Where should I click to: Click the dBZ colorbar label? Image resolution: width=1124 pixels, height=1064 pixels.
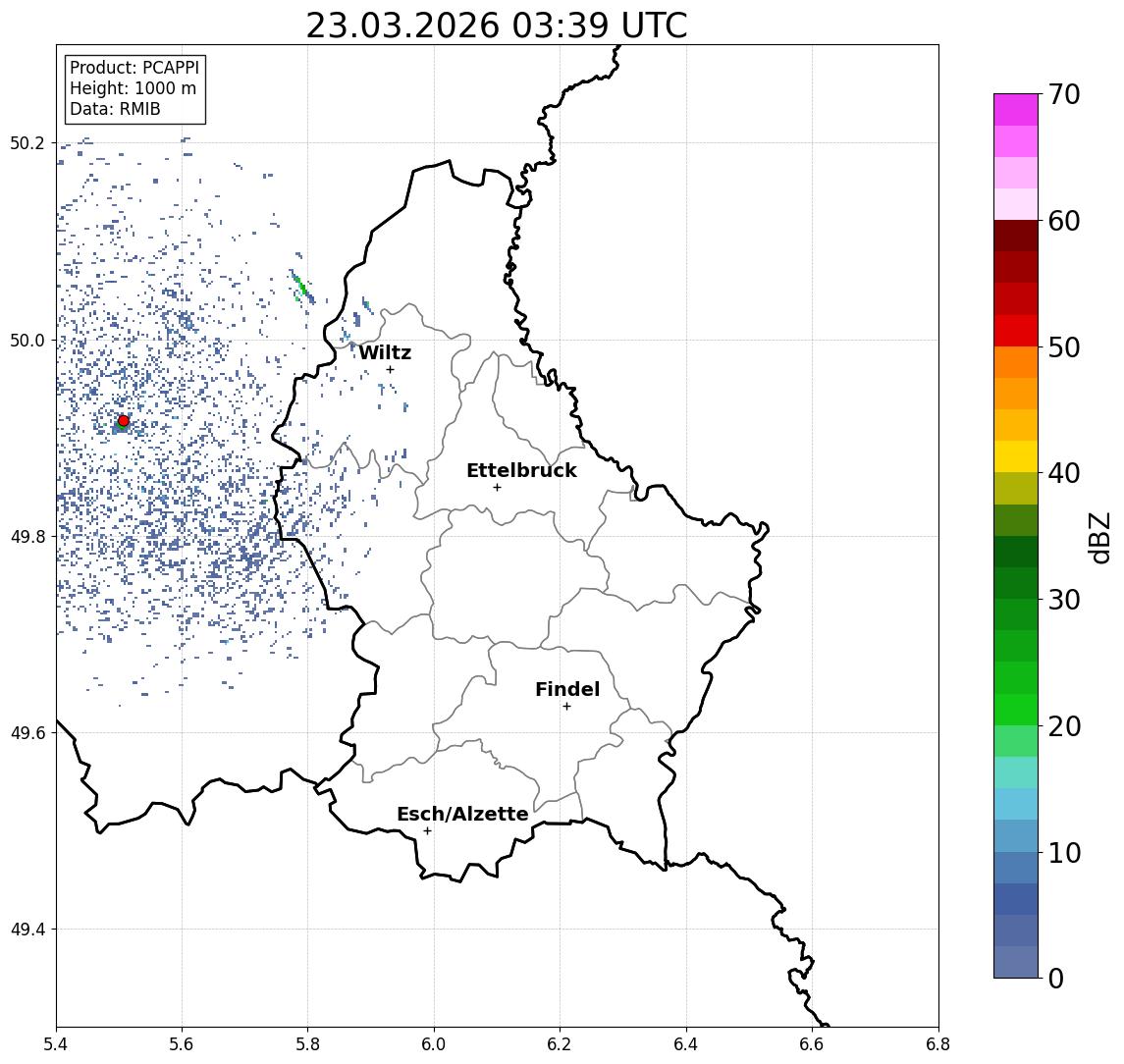click(x=1098, y=538)
